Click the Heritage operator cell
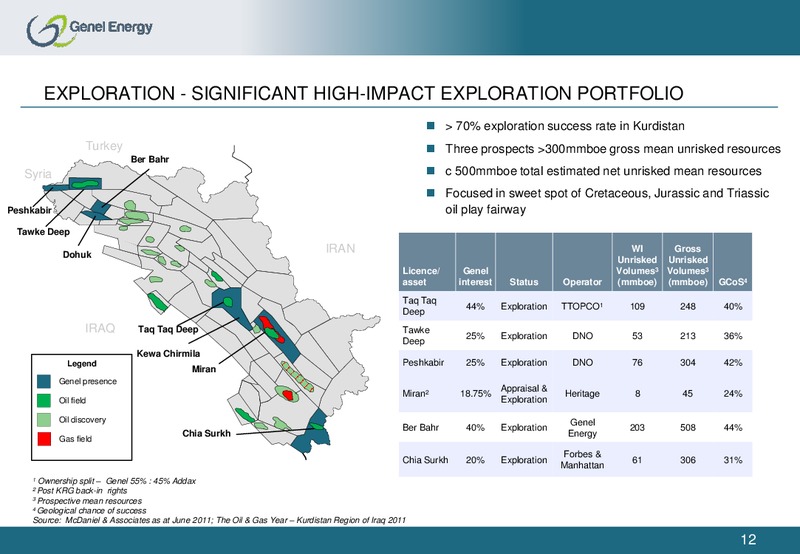 pos(582,394)
